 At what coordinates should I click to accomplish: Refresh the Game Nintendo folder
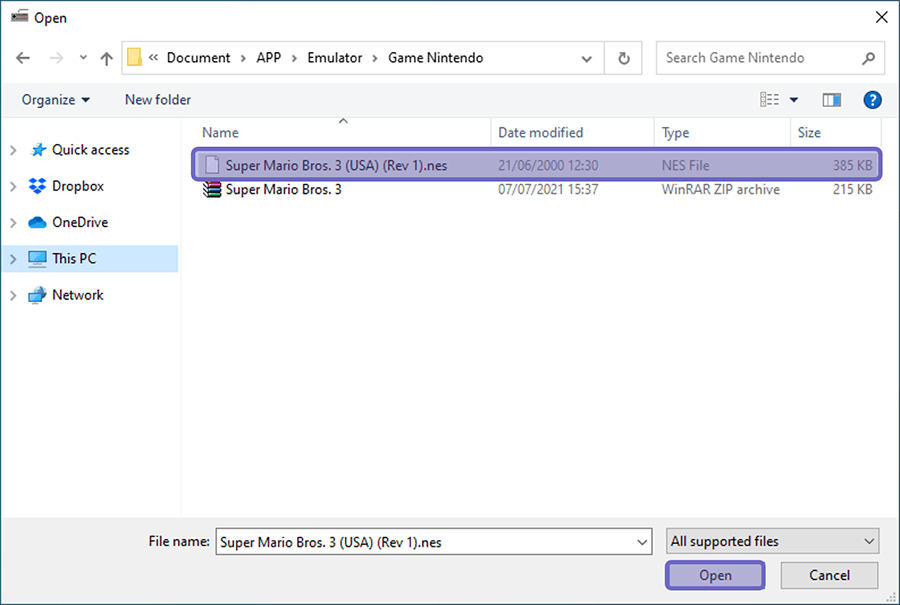623,58
